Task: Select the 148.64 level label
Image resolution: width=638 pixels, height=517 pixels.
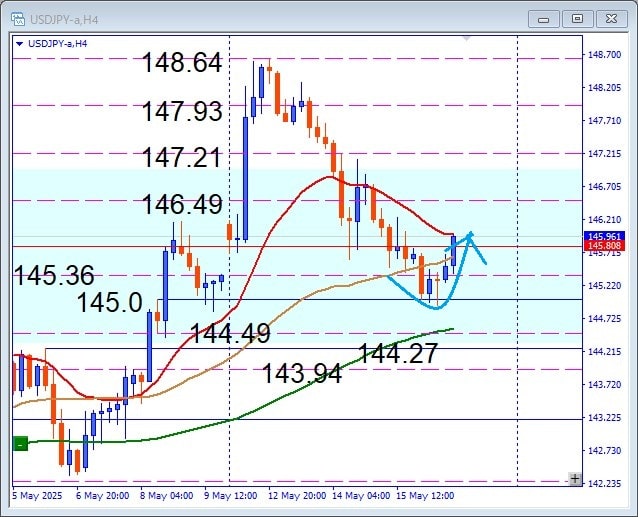Action: click(x=182, y=62)
